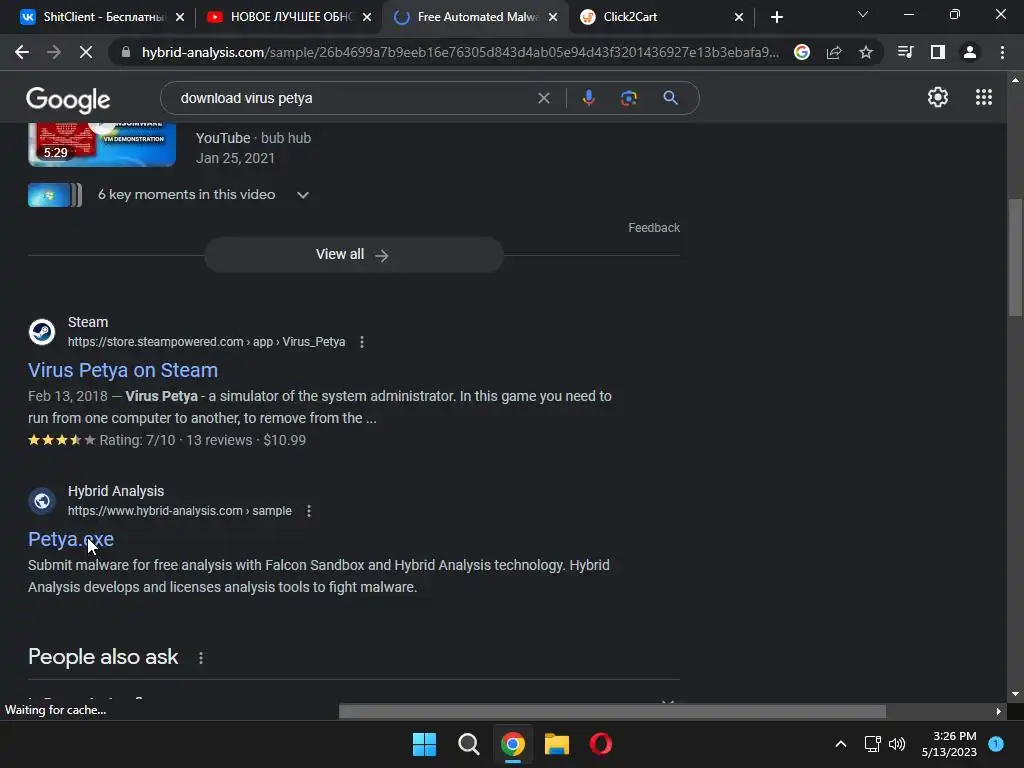Click Hybrid Analysis globe favicon
The width and height of the screenshot is (1024, 768).
point(42,501)
